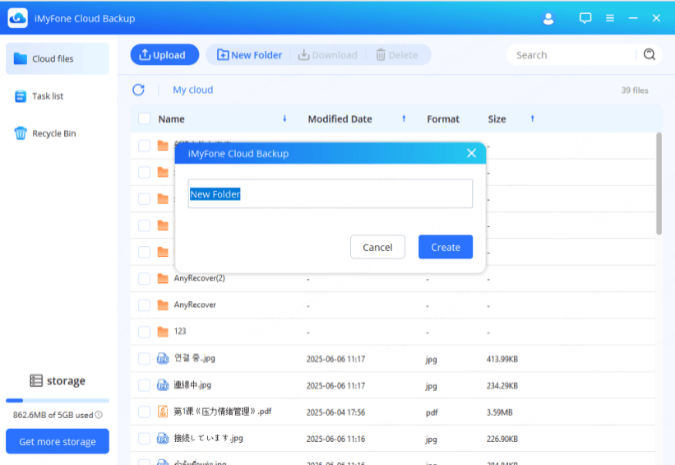Select the AnyRecover folder name

[195, 305]
